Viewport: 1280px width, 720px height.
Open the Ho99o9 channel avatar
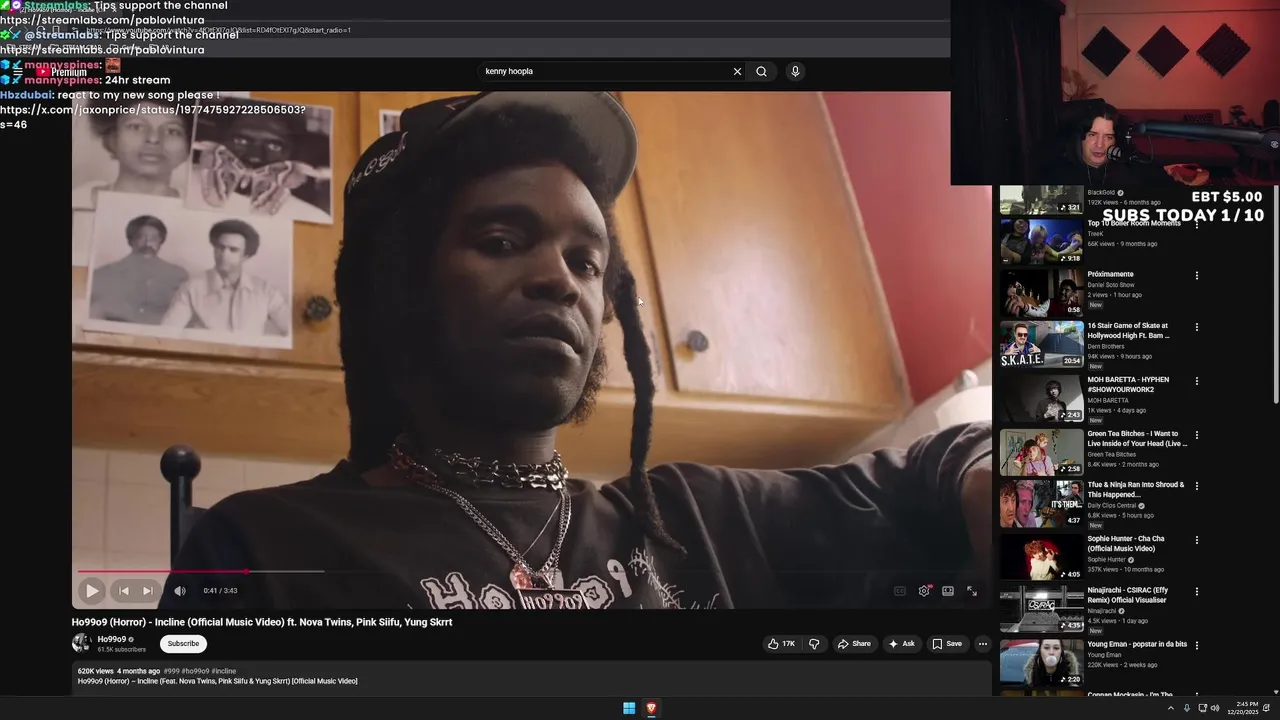click(x=81, y=643)
